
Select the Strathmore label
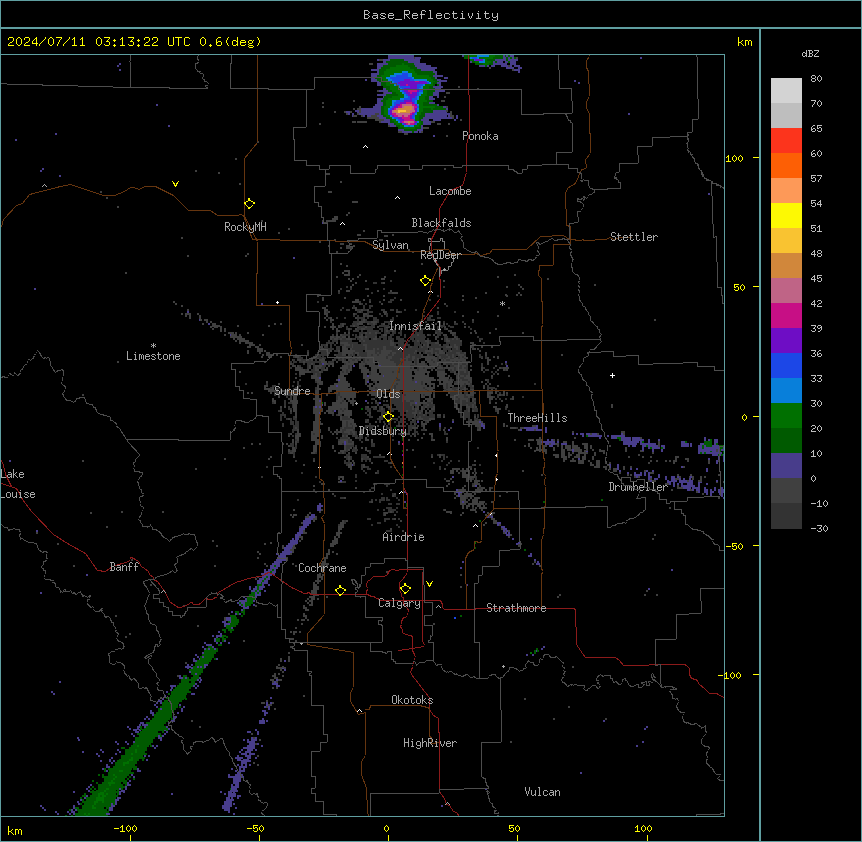click(516, 608)
